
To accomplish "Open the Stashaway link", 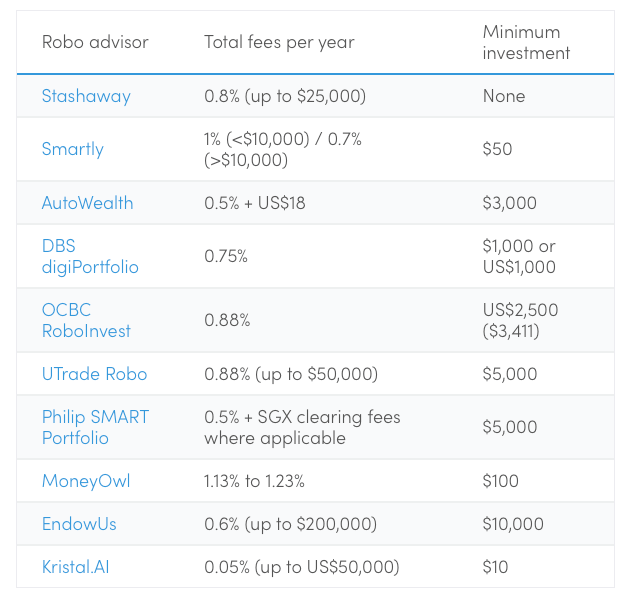I will click(86, 96).
